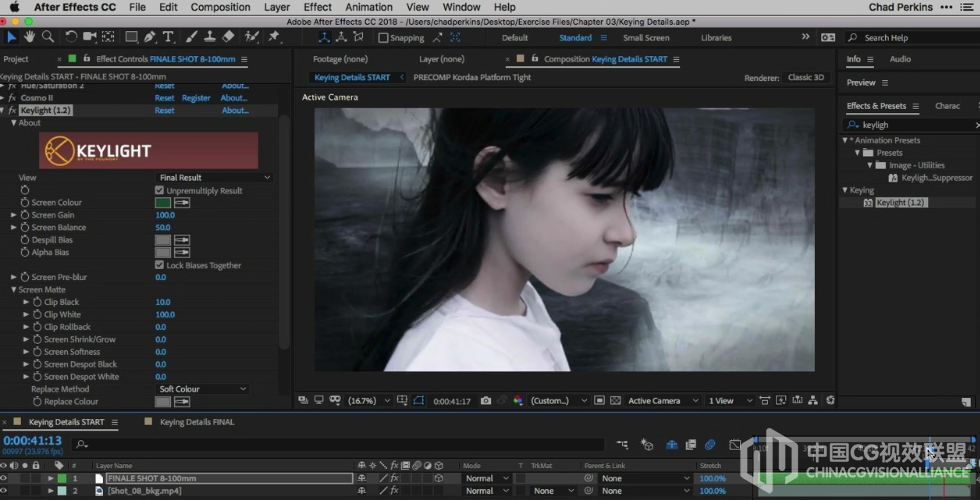Expand FINALE SHOT 8-100mm layer properties
980x500 pixels.
51,478
